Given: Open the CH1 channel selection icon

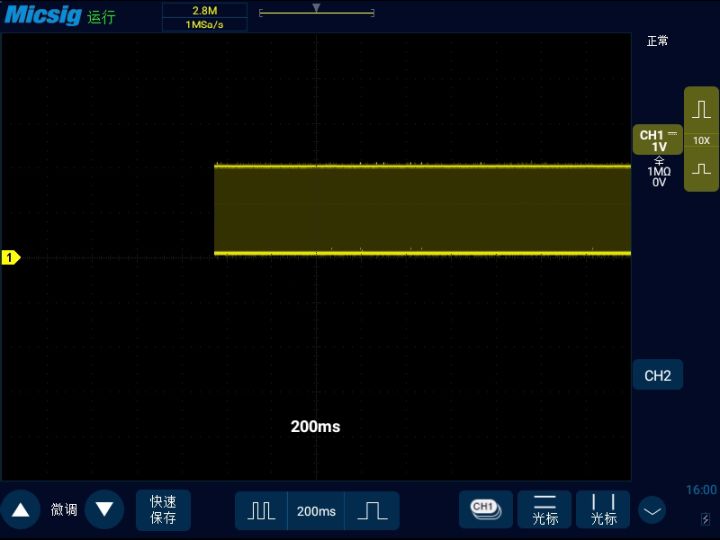Looking at the screenshot, I should [486, 509].
